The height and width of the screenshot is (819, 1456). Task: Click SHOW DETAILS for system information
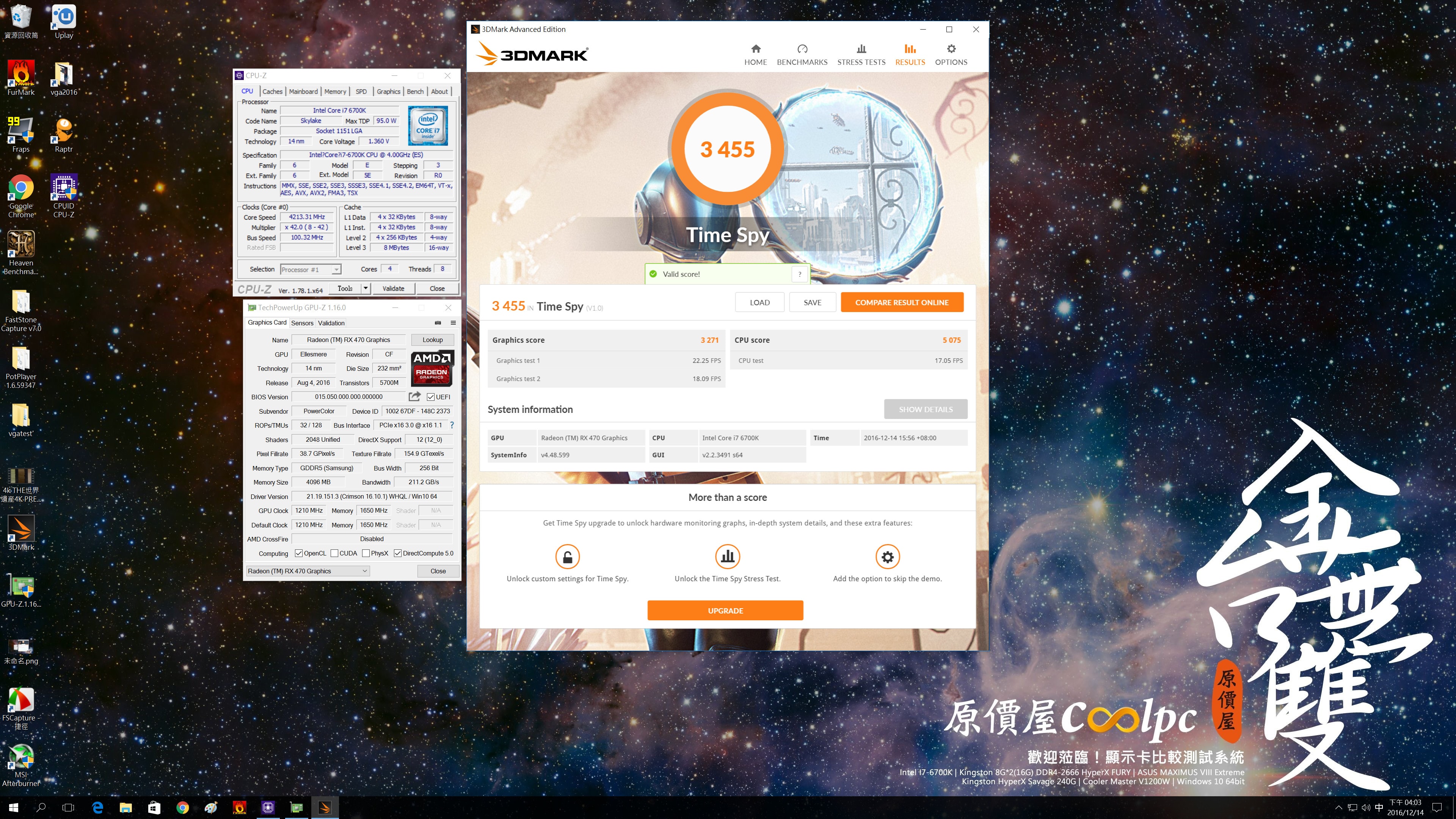point(925,409)
